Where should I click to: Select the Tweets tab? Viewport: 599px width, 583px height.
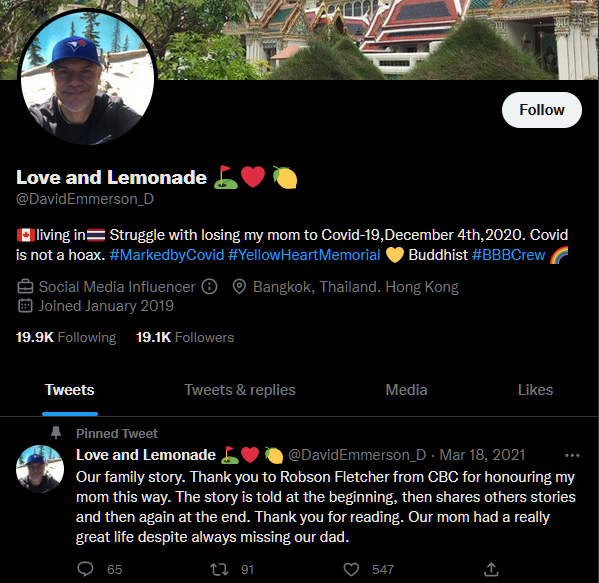70,390
